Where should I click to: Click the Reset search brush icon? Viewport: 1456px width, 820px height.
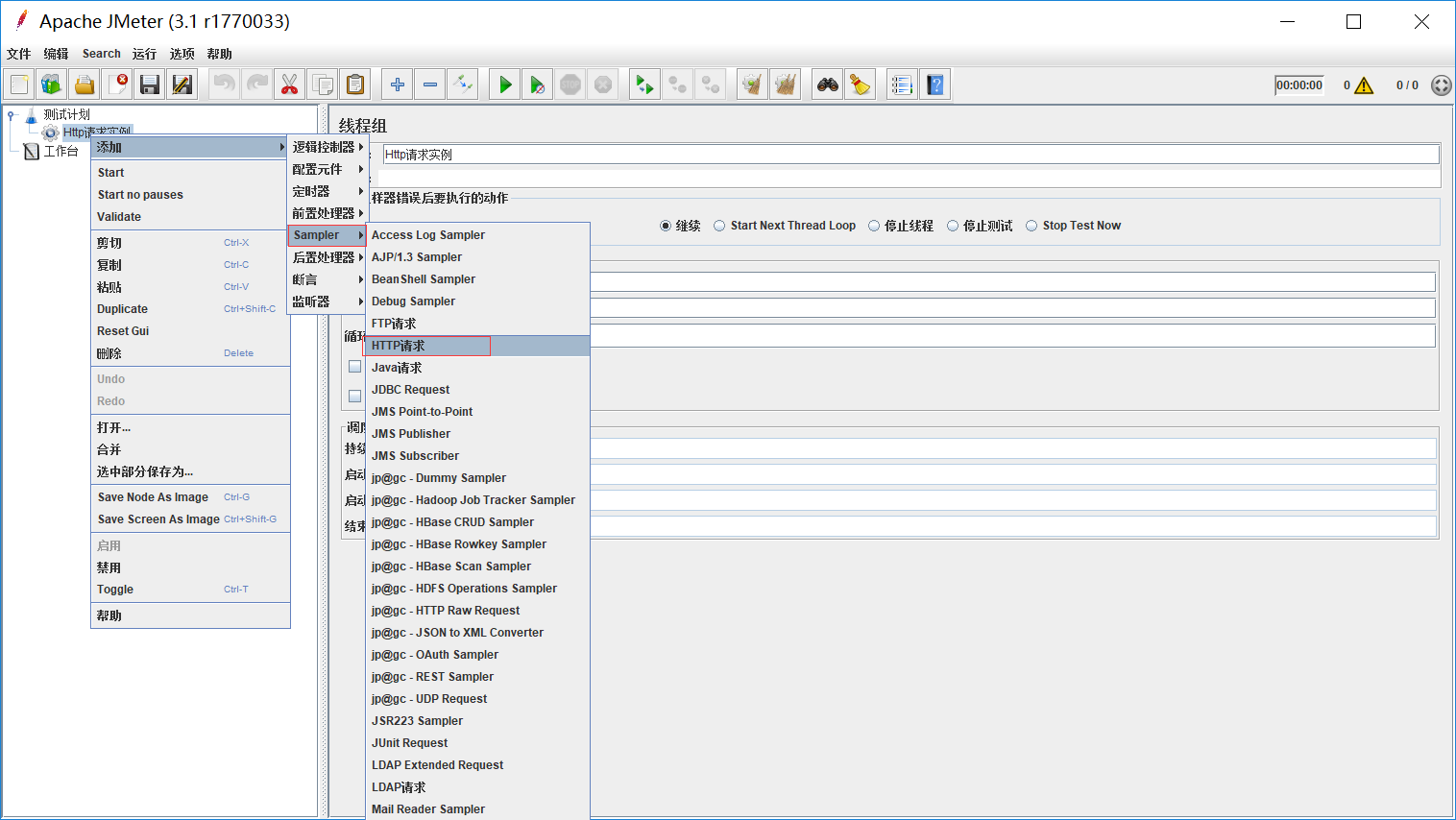(x=860, y=84)
